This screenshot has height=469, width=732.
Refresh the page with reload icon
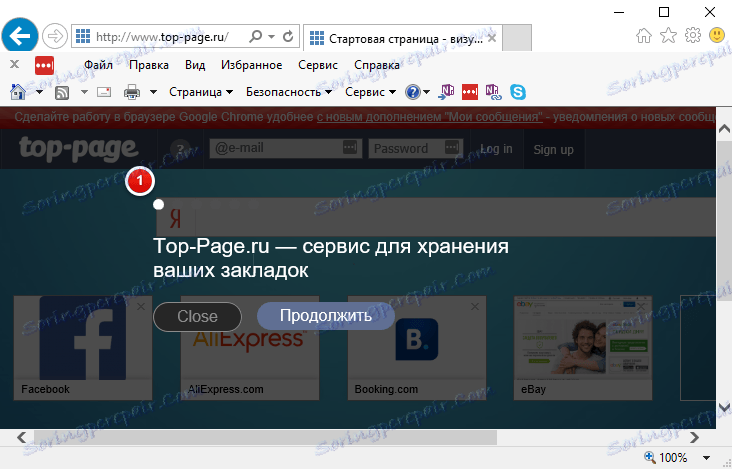pyautogui.click(x=288, y=36)
